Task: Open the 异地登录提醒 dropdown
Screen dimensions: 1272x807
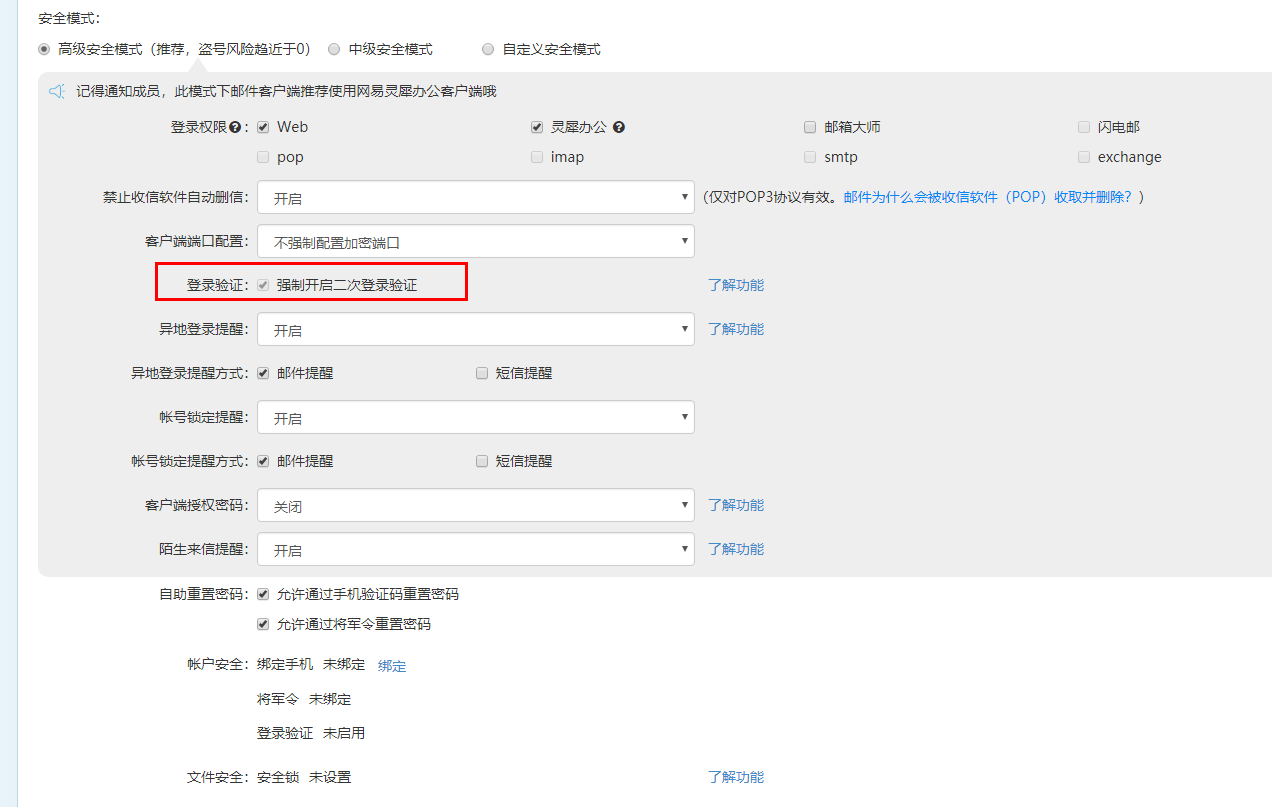Action: click(x=475, y=329)
